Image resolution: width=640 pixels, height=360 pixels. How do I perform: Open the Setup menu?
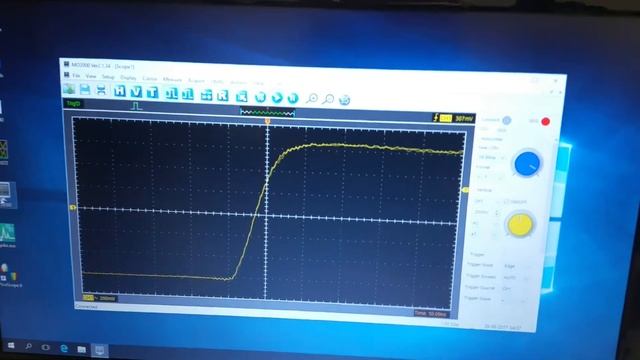[108, 77]
